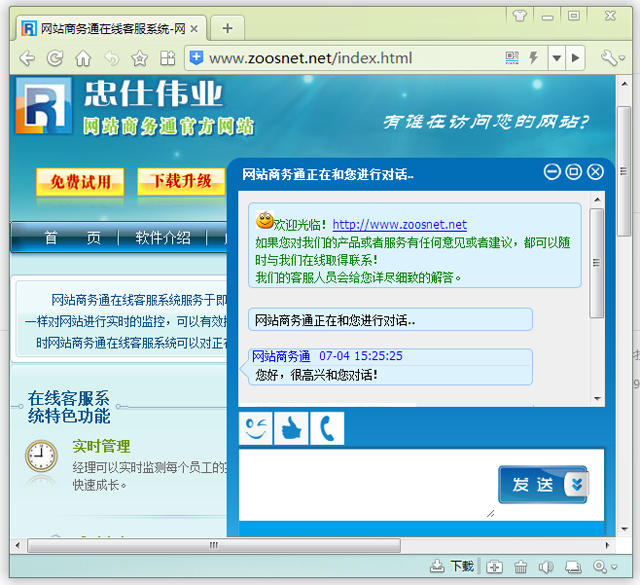Click the URL address field
The width and height of the screenshot is (640, 585).
point(351,58)
